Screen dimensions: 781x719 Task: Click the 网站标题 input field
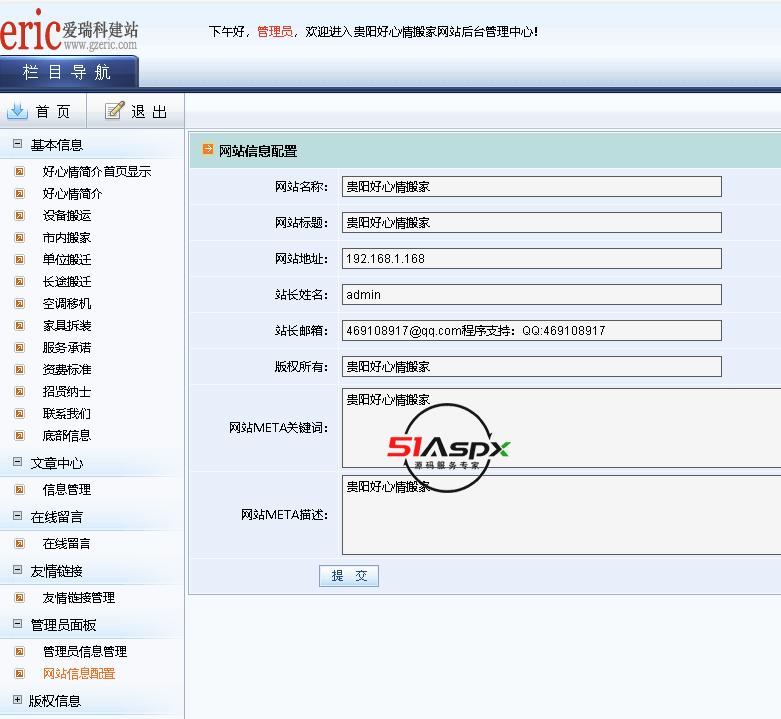[531, 223]
